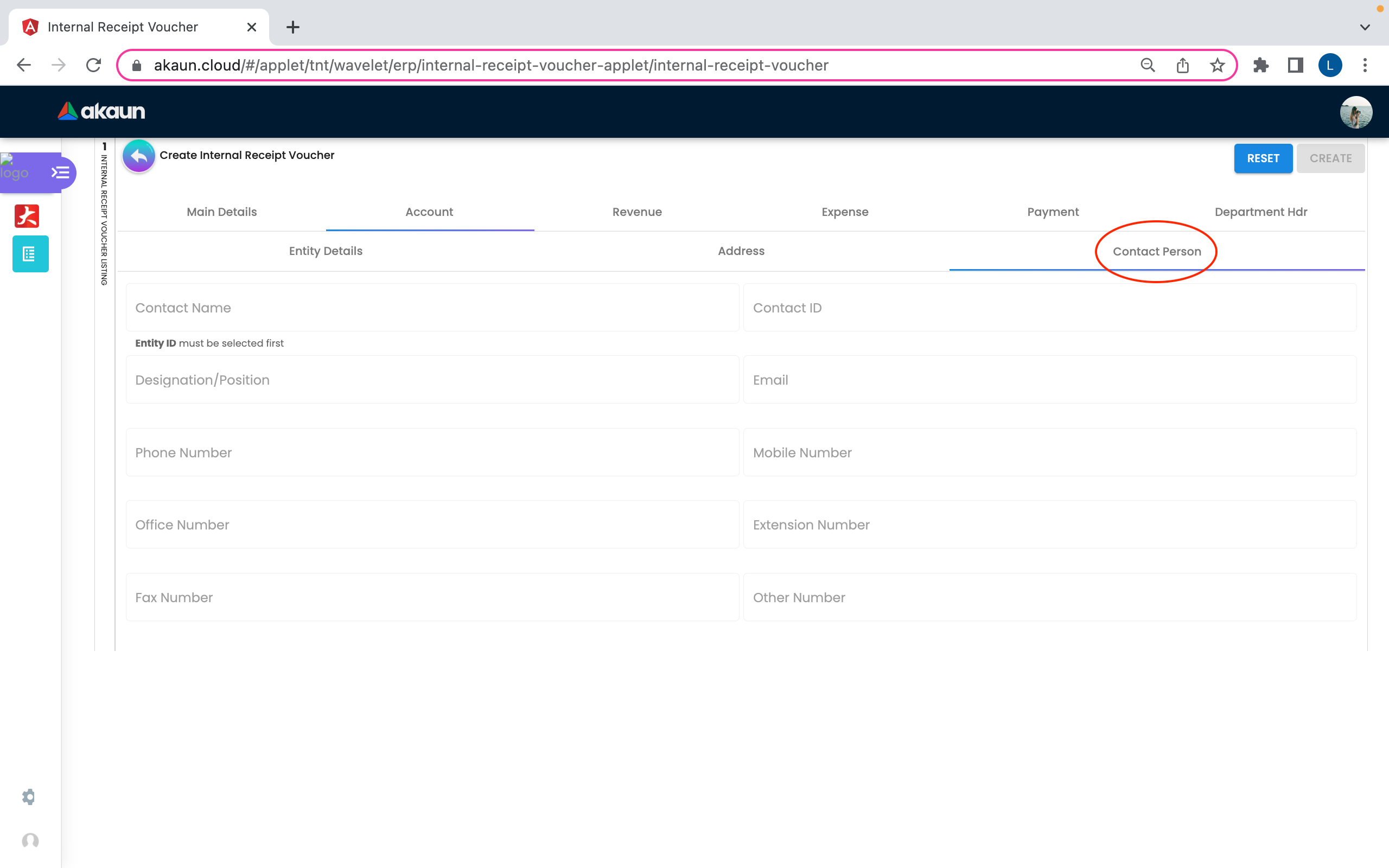Bookmark this page with the star icon
The image size is (1389, 868).
(1217, 66)
